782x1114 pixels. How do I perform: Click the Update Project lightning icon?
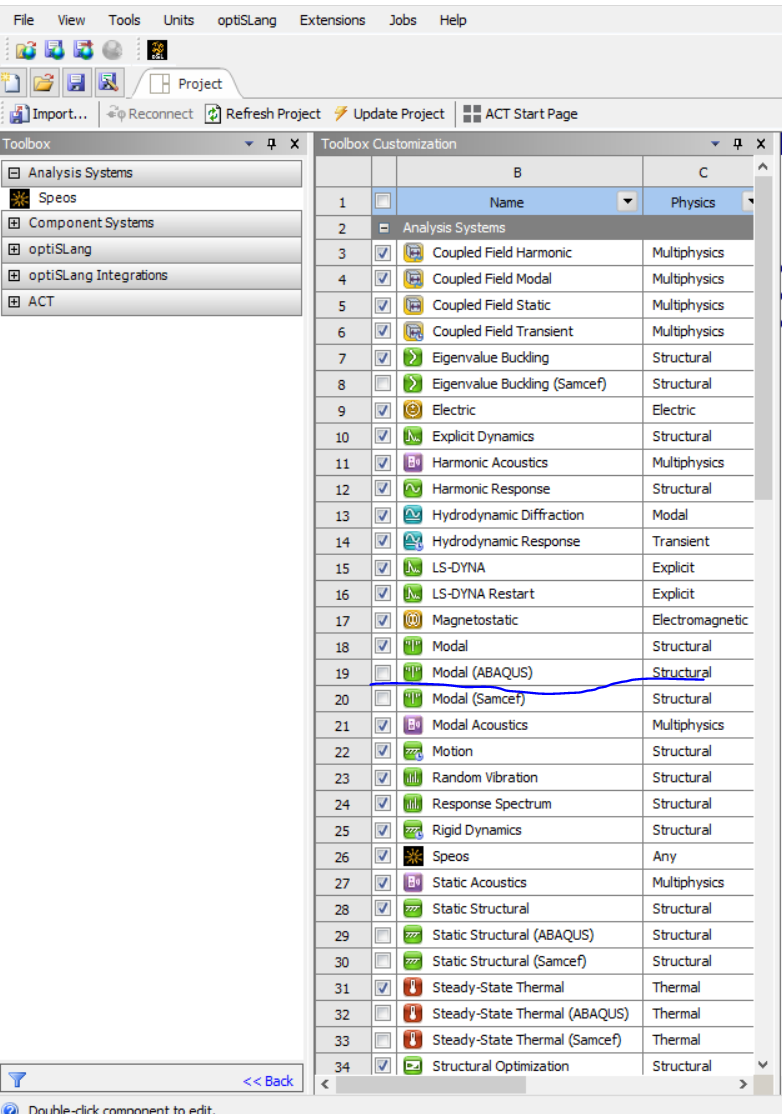tap(341, 114)
